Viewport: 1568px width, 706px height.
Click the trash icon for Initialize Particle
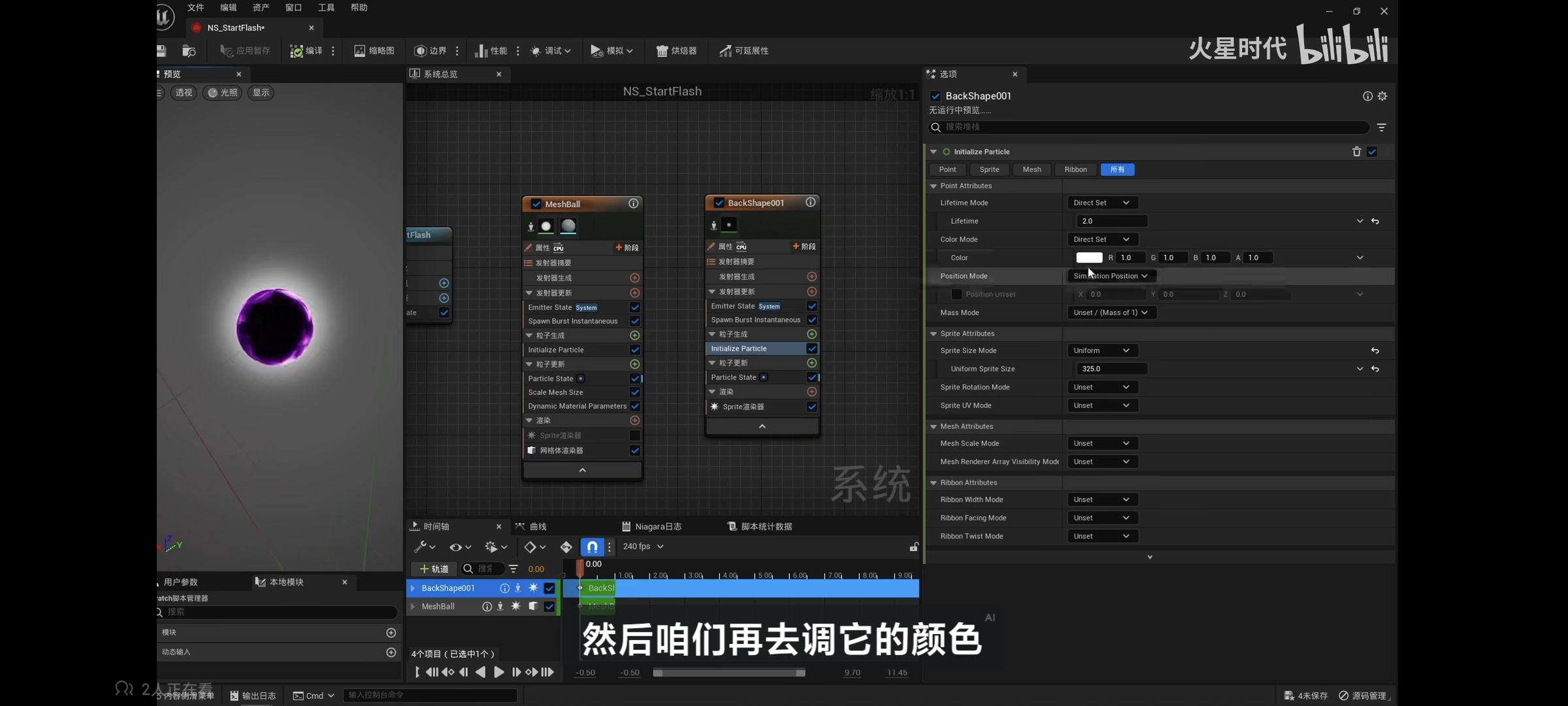pos(1356,152)
